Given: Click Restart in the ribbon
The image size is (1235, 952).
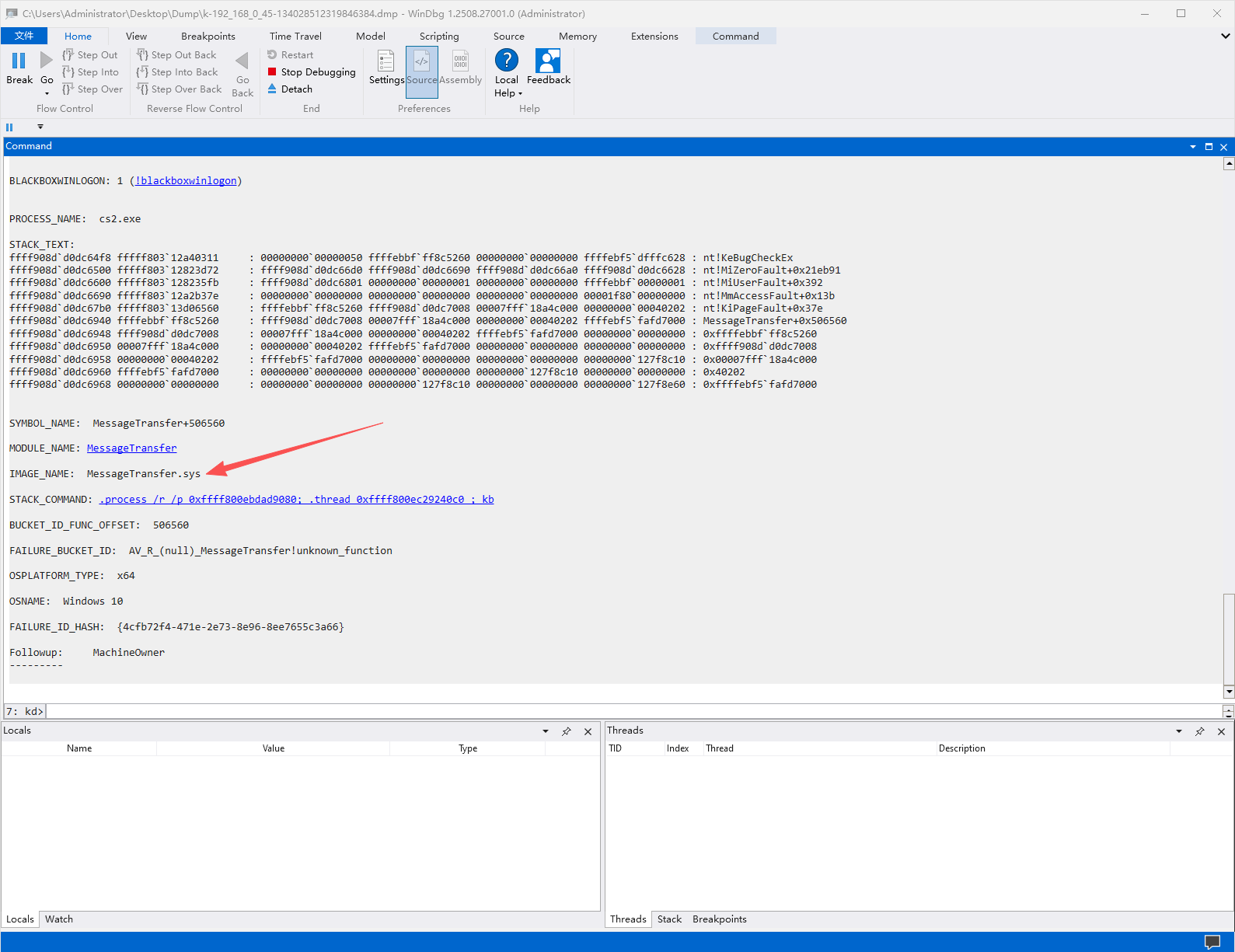Looking at the screenshot, I should click(291, 55).
